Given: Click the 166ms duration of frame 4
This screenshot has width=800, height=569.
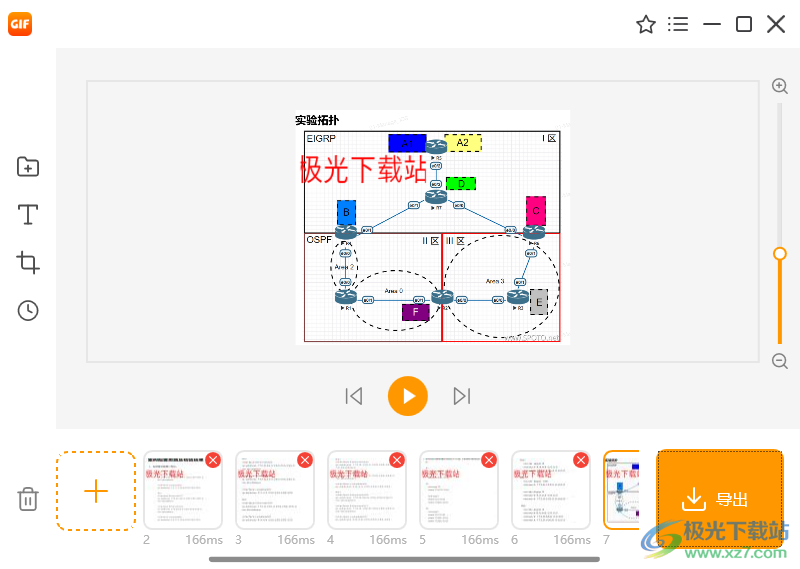Looking at the screenshot, I should [x=388, y=540].
